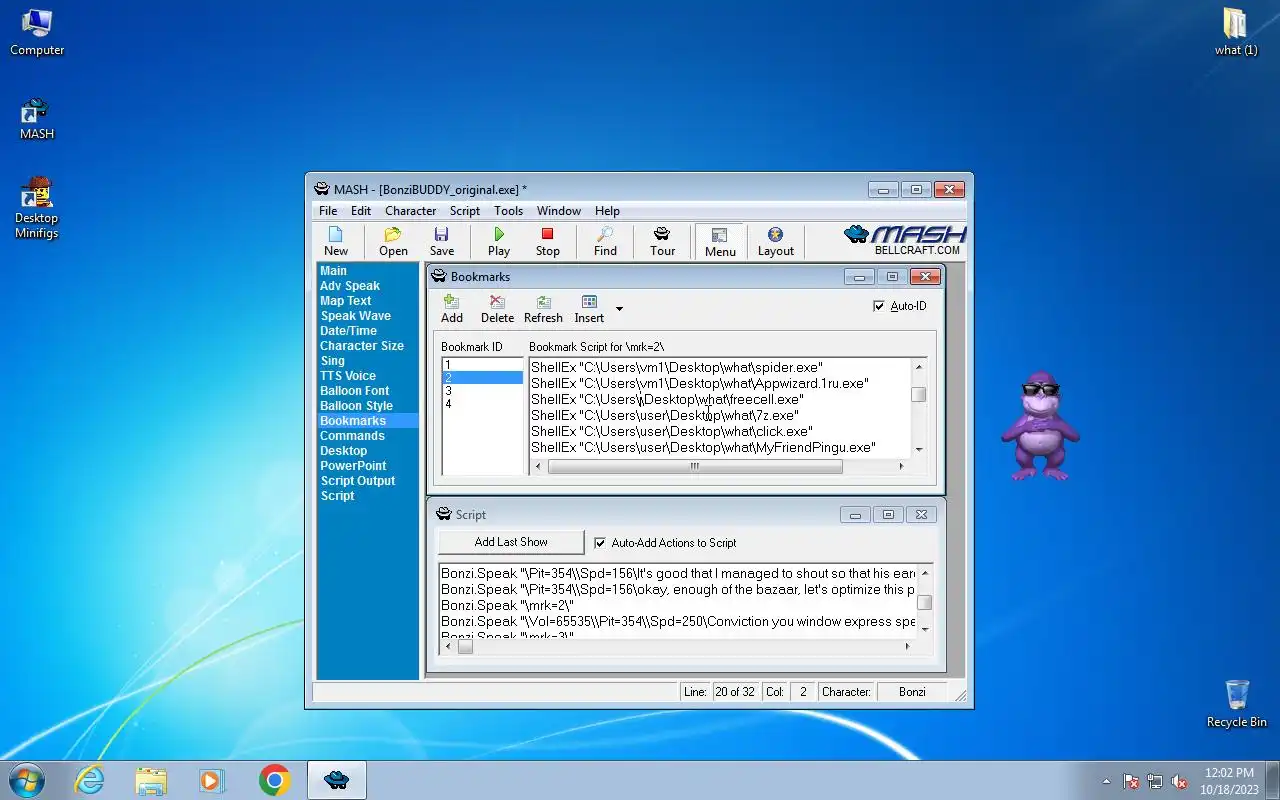
Task: Open File Explorer from the taskbar
Action: (151, 780)
